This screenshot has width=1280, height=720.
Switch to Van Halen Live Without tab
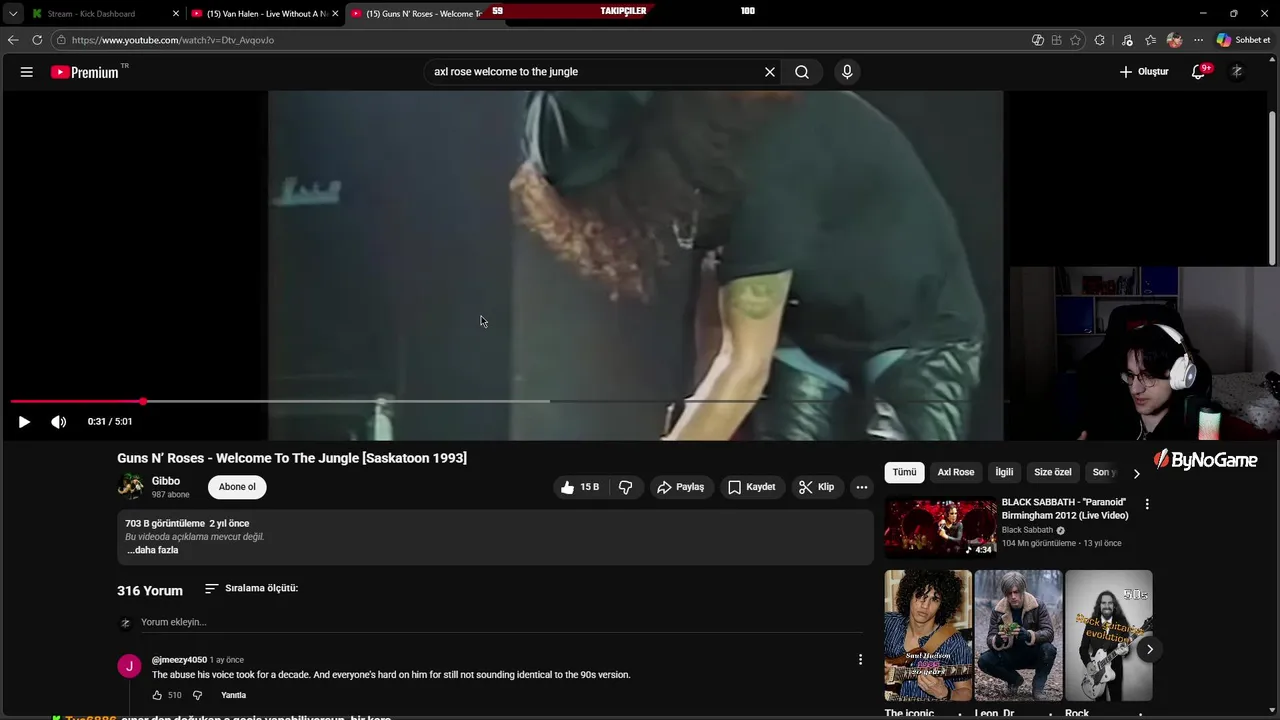[x=264, y=14]
